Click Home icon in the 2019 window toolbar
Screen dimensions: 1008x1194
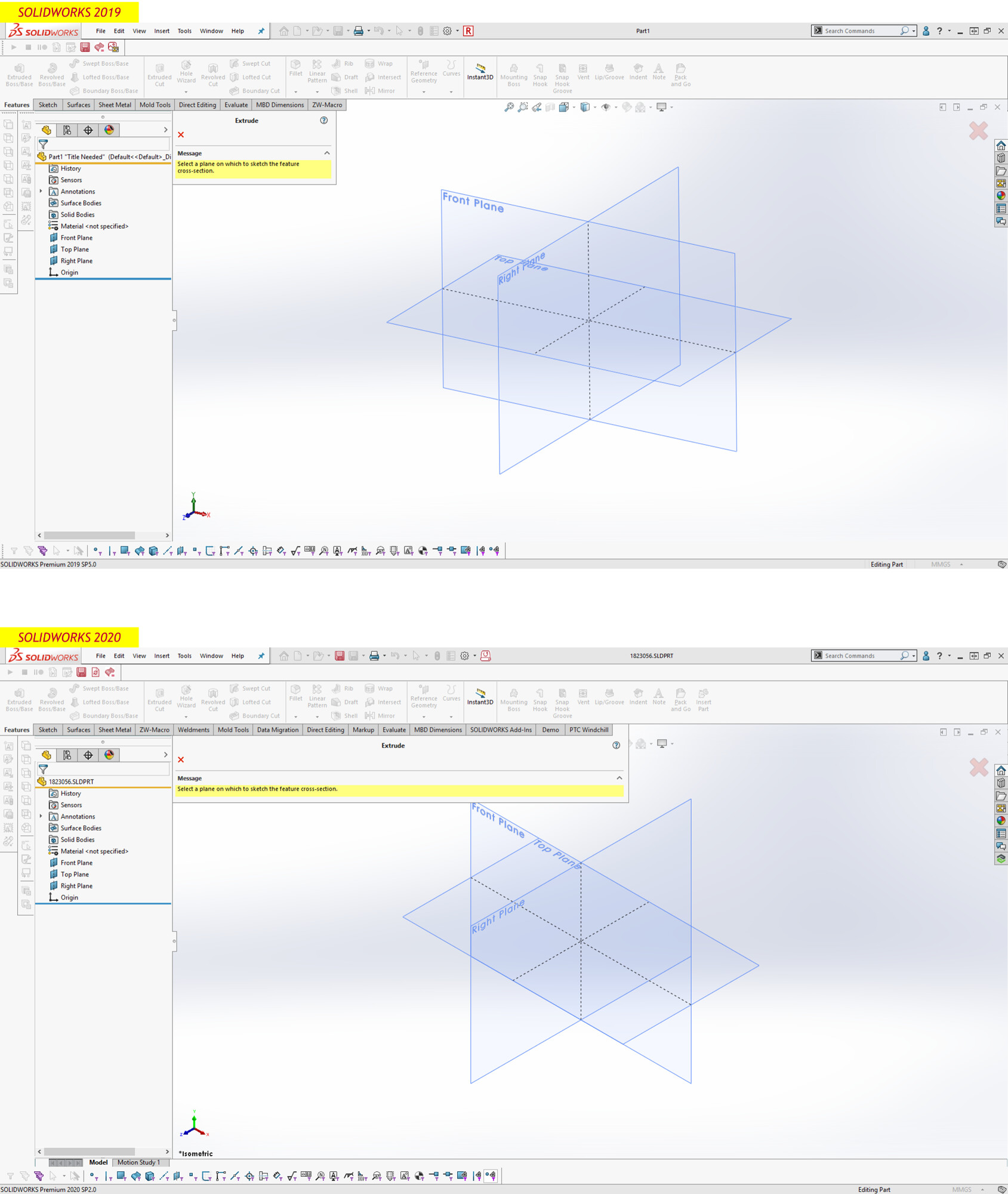pyautogui.click(x=283, y=31)
